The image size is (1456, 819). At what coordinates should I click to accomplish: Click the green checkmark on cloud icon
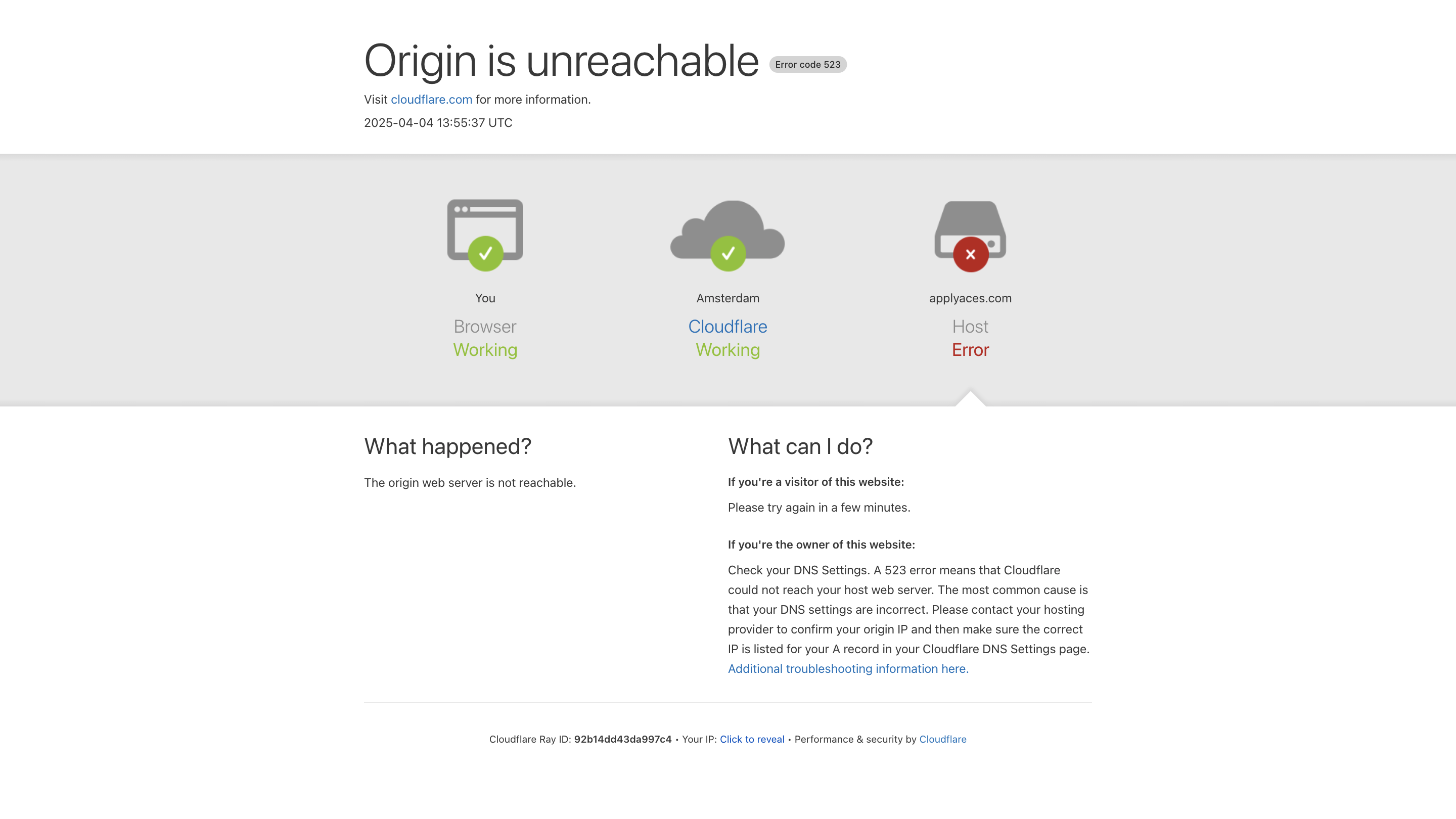(728, 254)
